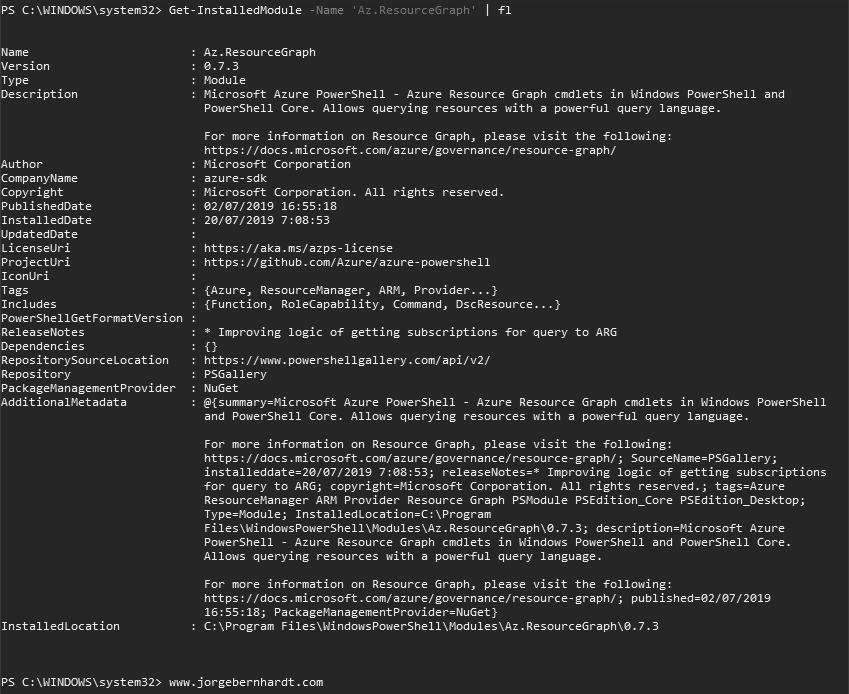Click the docs.microsoft.com URL in the Description field
Screen dimensions: 849x694
pyautogui.click(x=409, y=150)
